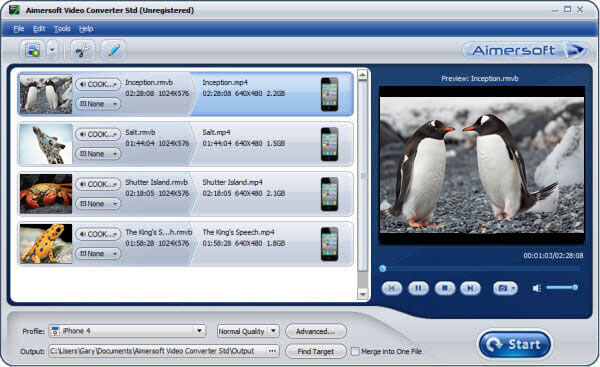Browse output folder with ellipsis button
Screen dimensions: 600x367
coord(272,351)
